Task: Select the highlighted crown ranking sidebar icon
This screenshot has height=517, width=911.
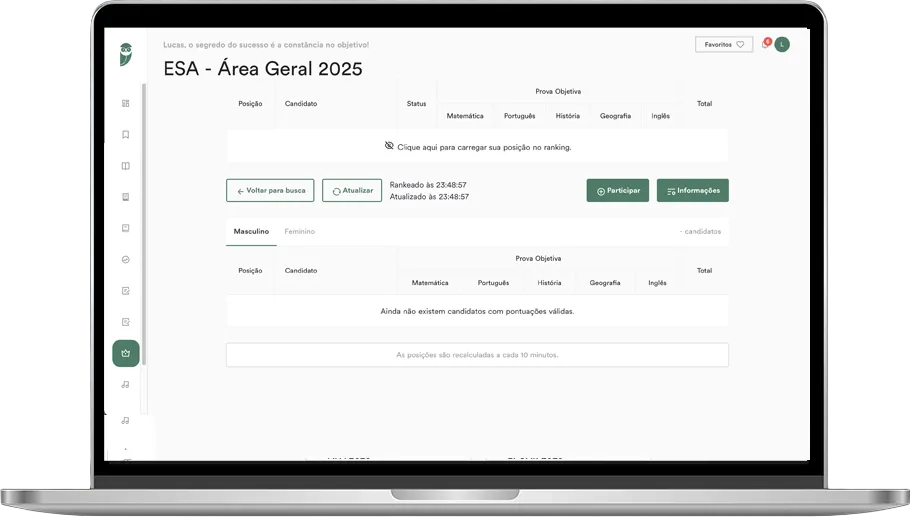Action: [125, 353]
